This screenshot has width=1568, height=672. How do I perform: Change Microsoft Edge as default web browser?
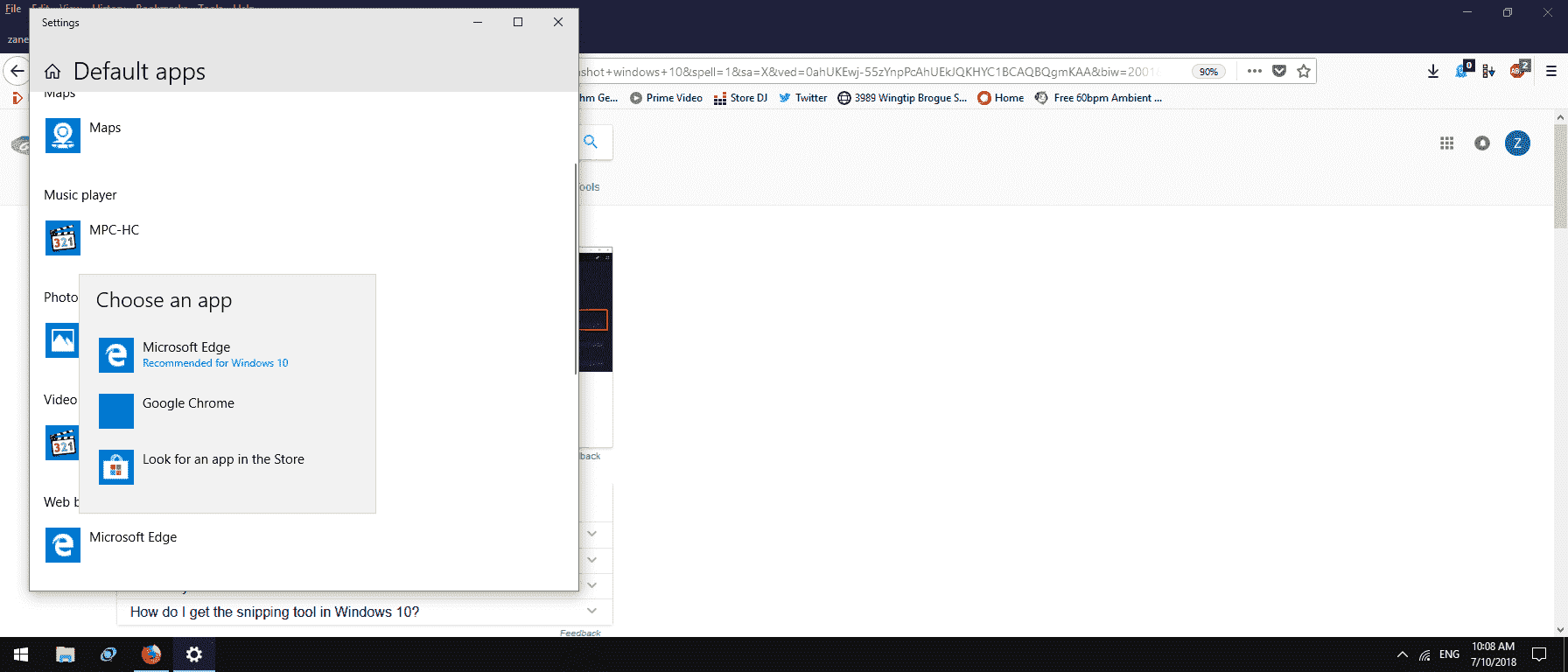coord(111,545)
